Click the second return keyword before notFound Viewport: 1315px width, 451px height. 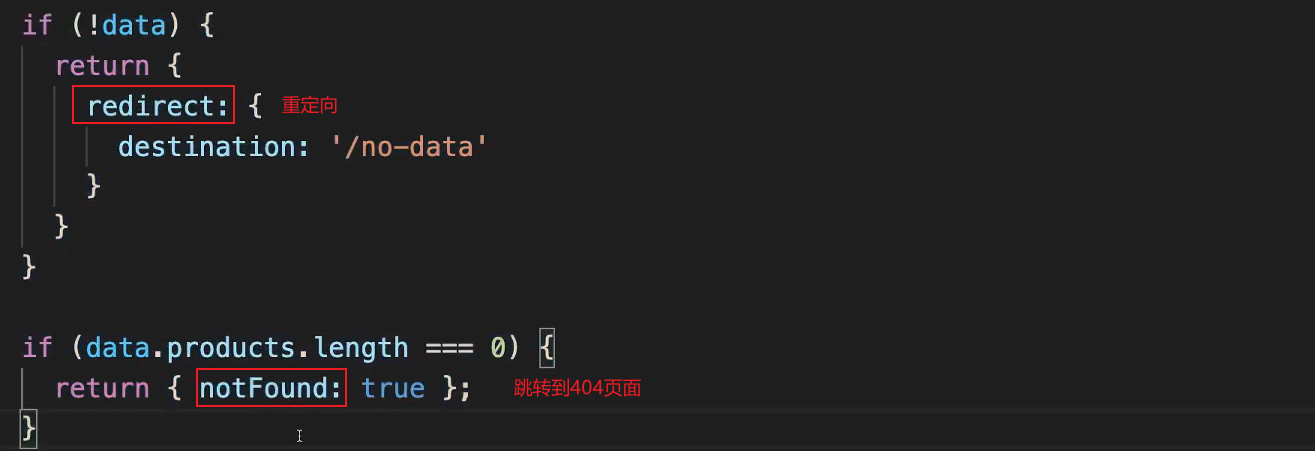pos(102,388)
